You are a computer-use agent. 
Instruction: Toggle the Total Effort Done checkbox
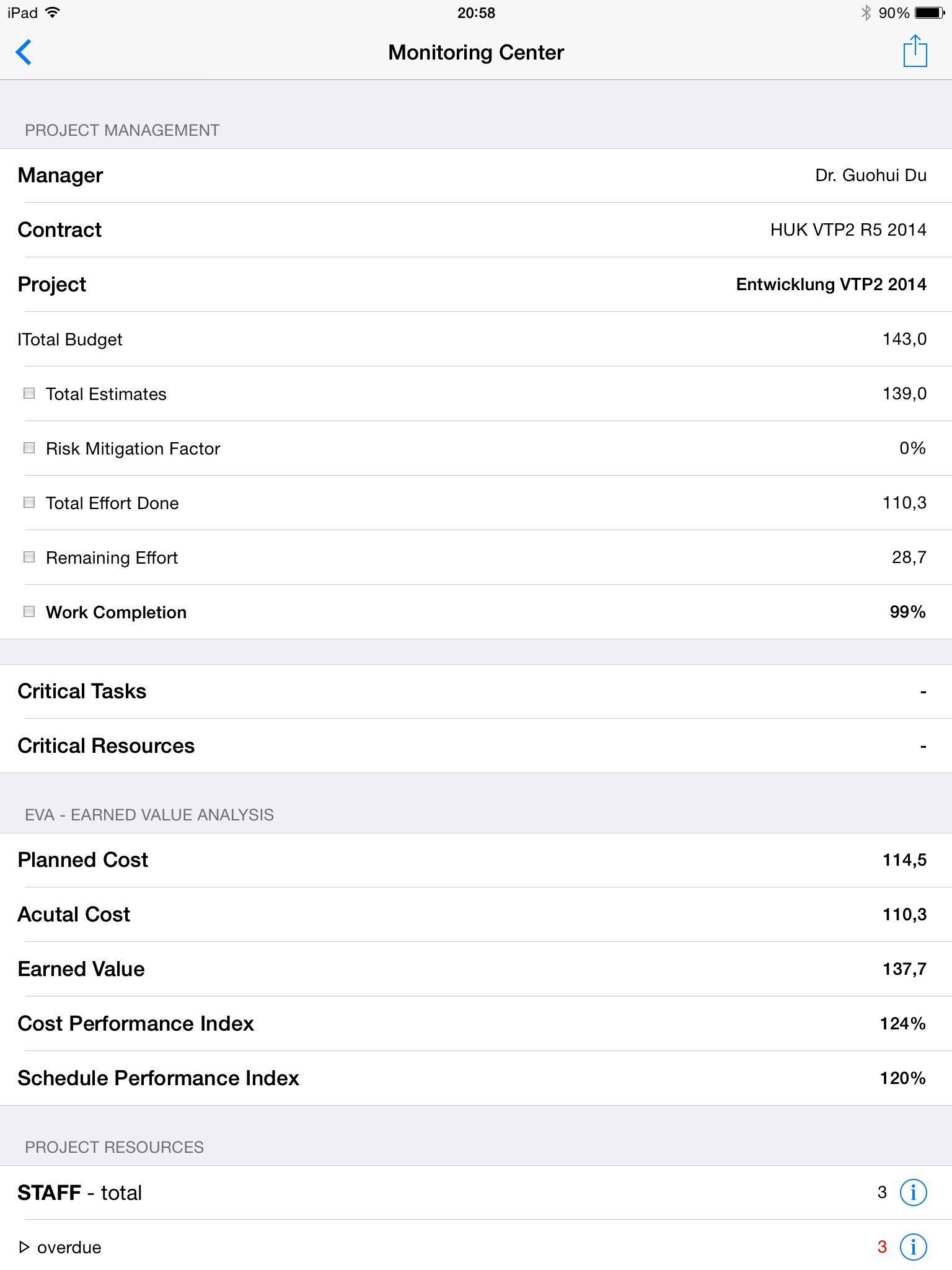click(29, 502)
